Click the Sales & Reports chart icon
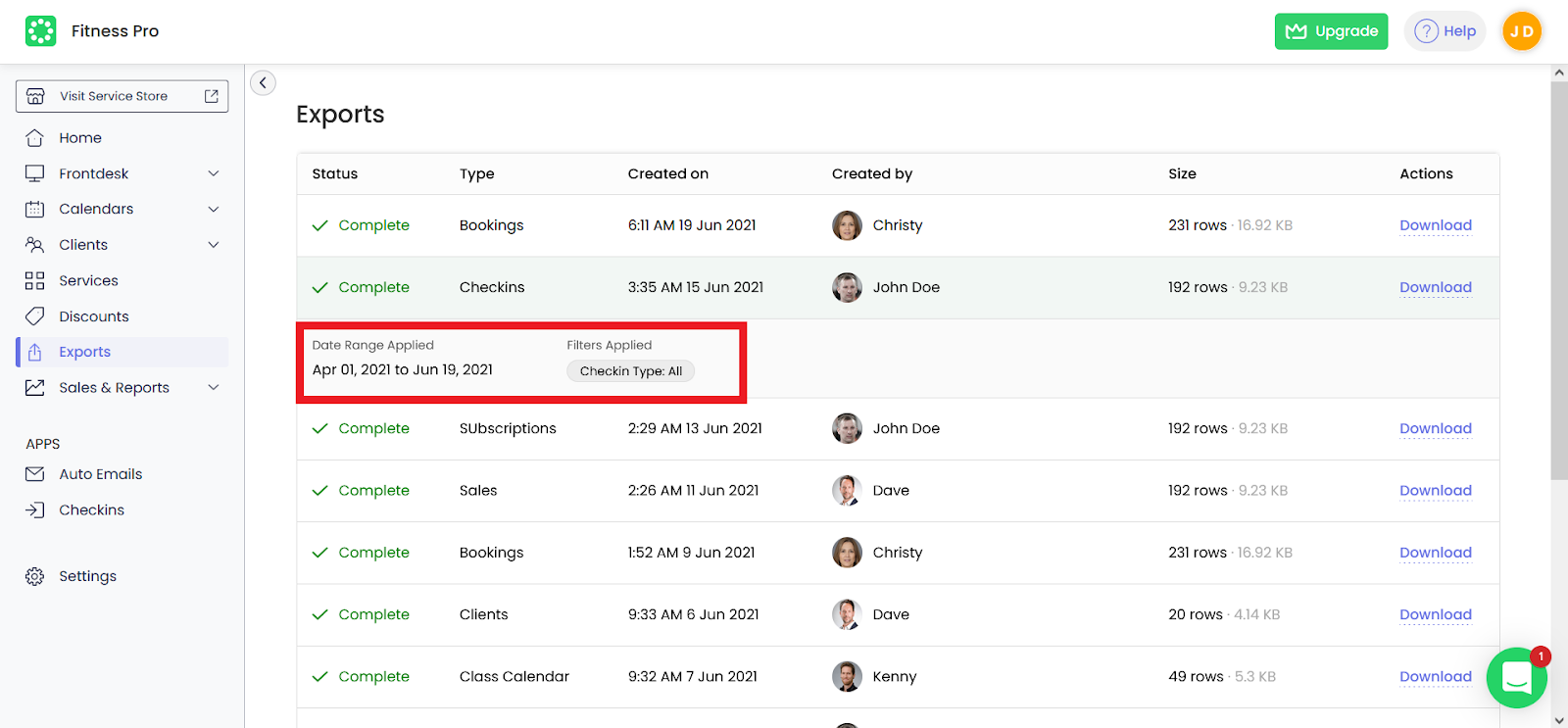The image size is (1568, 728). pos(35,388)
